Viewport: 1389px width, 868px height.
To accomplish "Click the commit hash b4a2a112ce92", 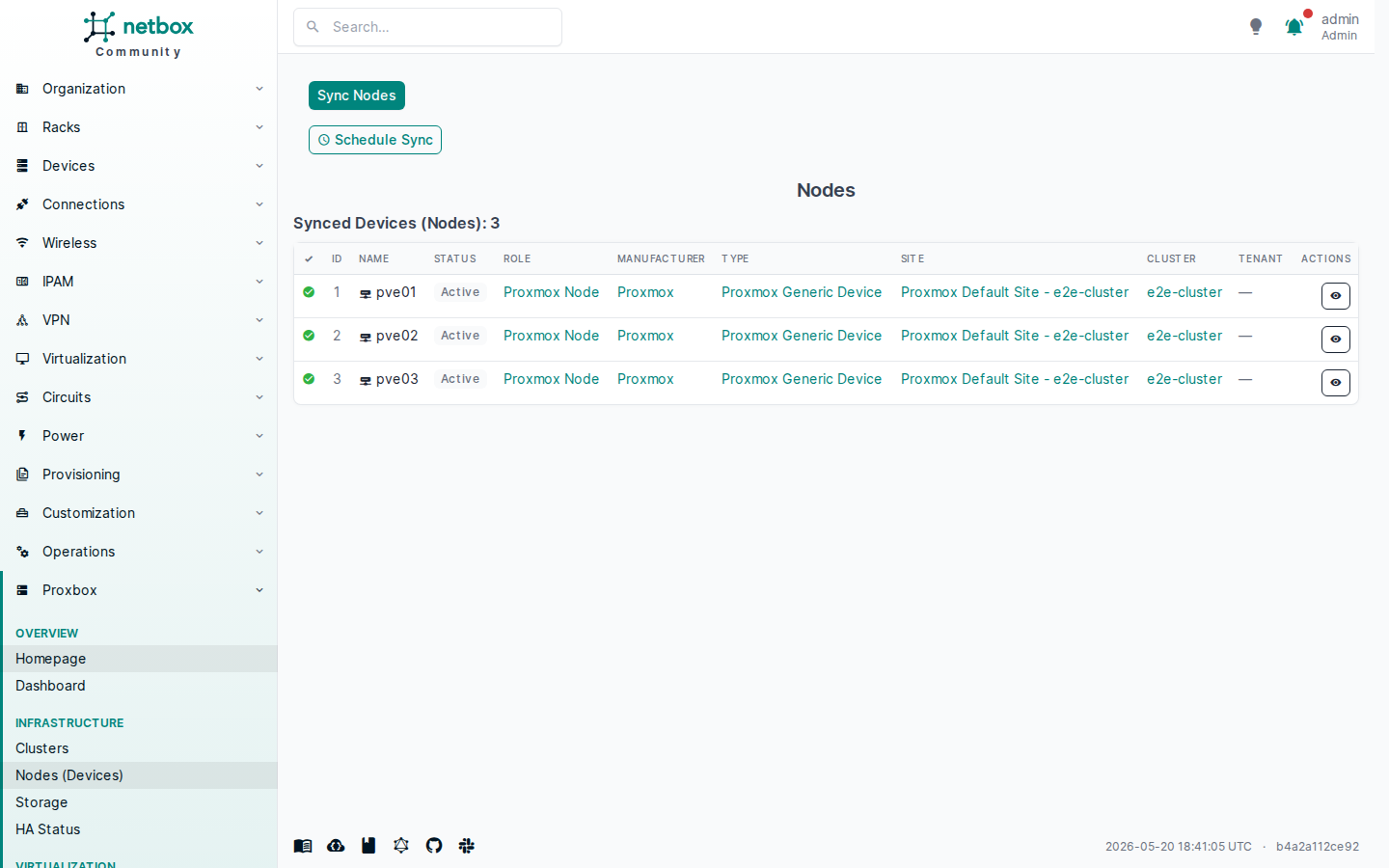I will [x=1318, y=847].
